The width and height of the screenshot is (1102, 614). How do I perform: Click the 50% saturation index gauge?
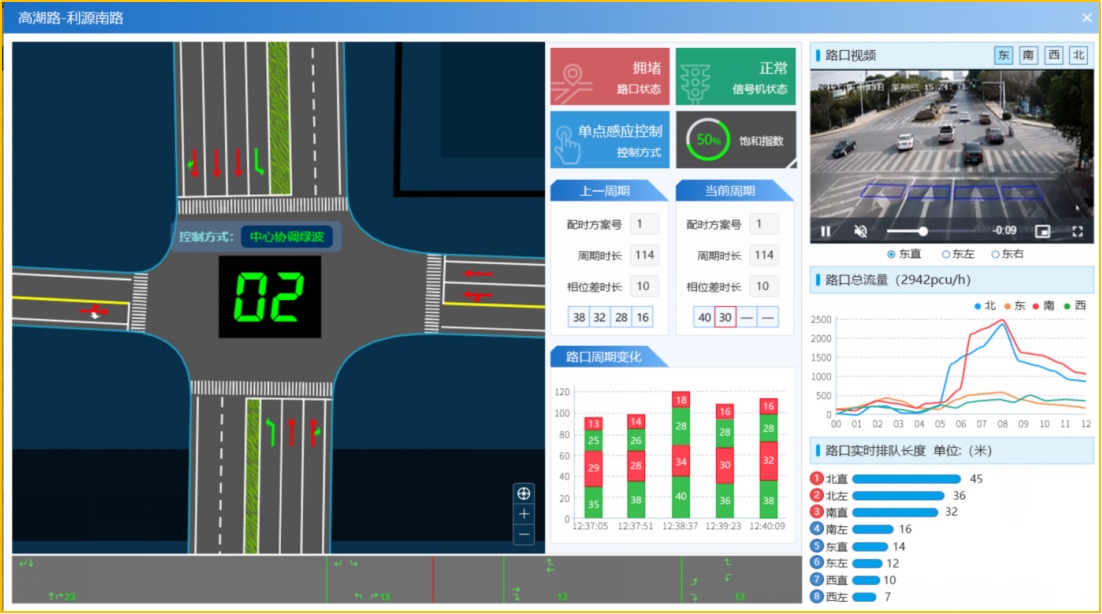(x=709, y=141)
